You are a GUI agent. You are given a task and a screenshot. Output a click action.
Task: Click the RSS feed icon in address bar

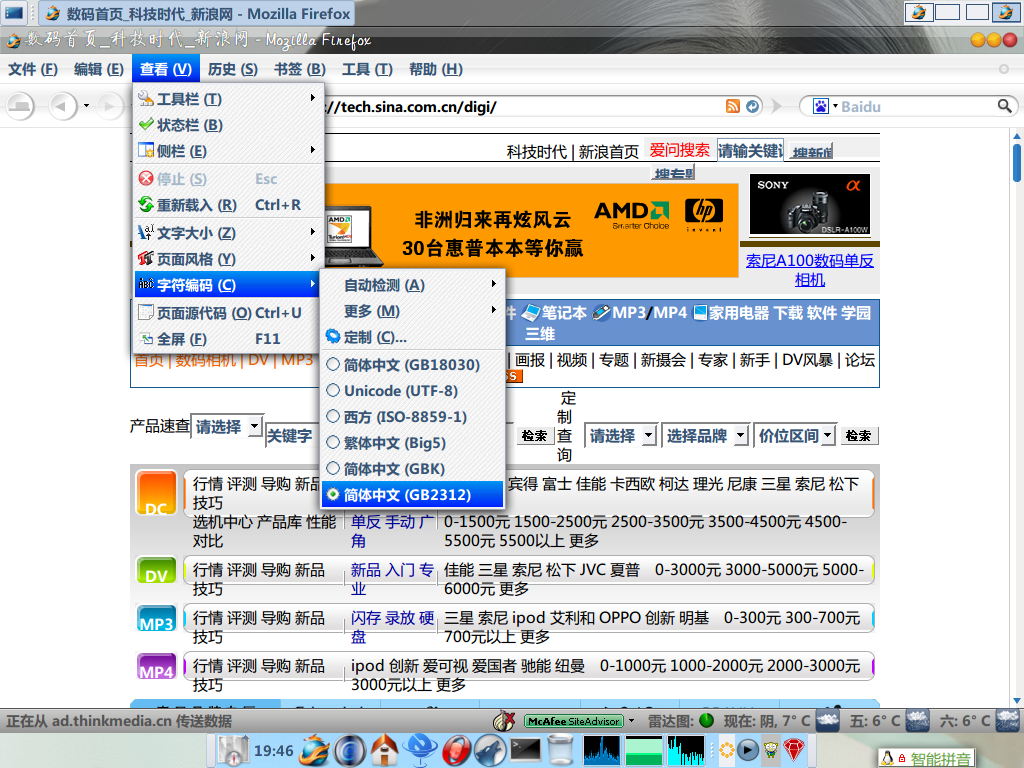tap(733, 106)
